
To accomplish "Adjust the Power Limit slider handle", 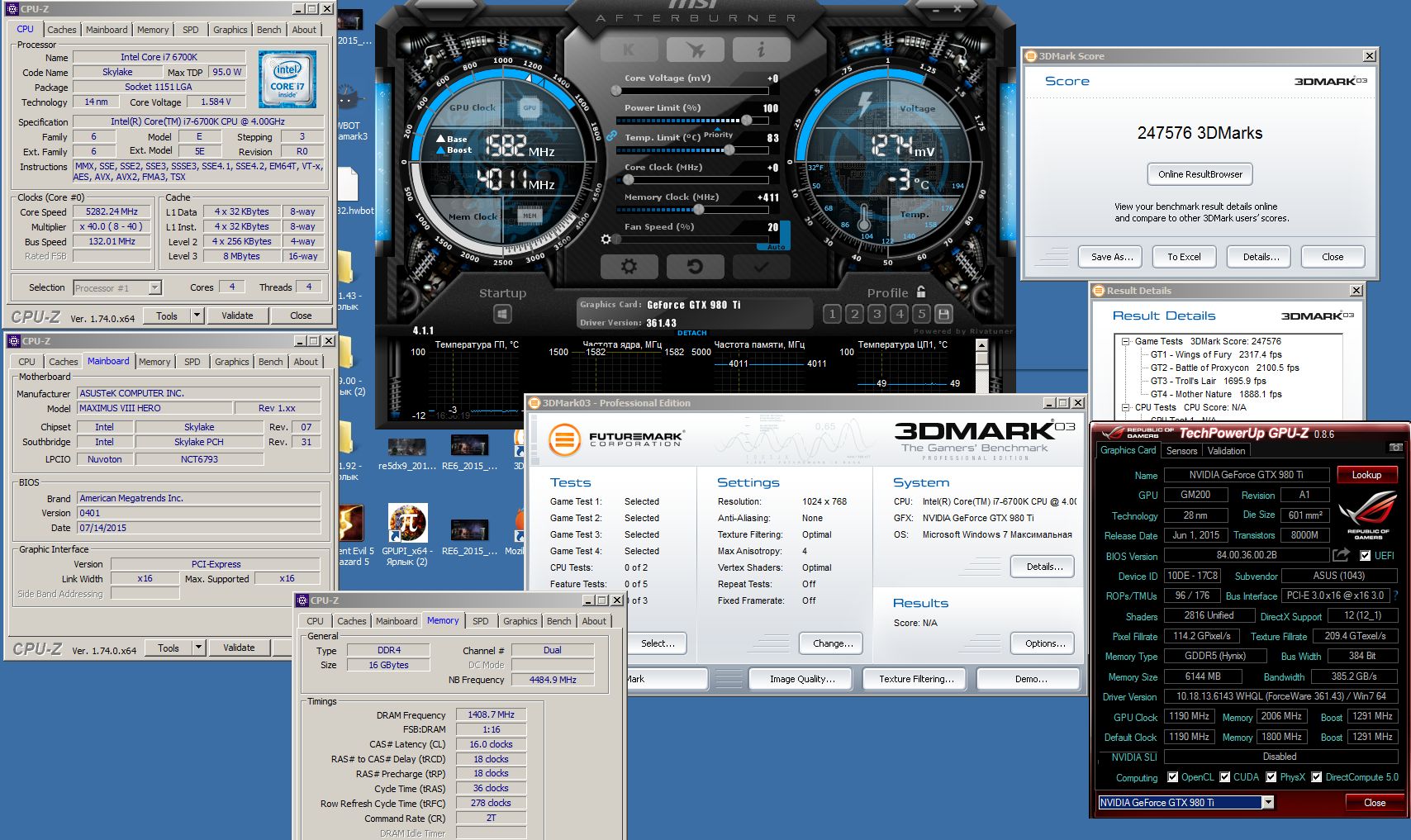I will pyautogui.click(x=746, y=121).
